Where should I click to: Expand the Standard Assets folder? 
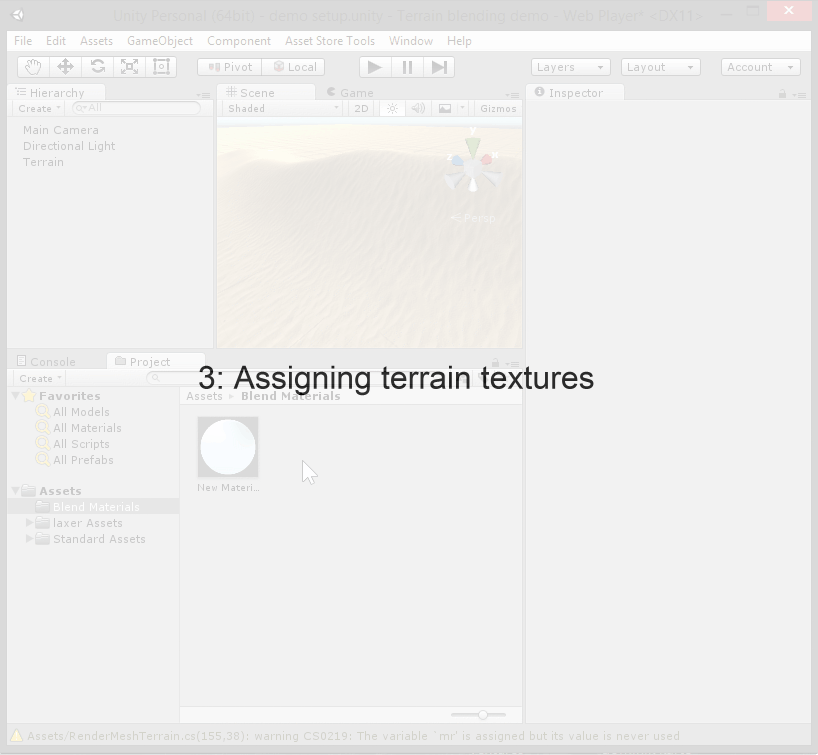(29, 539)
